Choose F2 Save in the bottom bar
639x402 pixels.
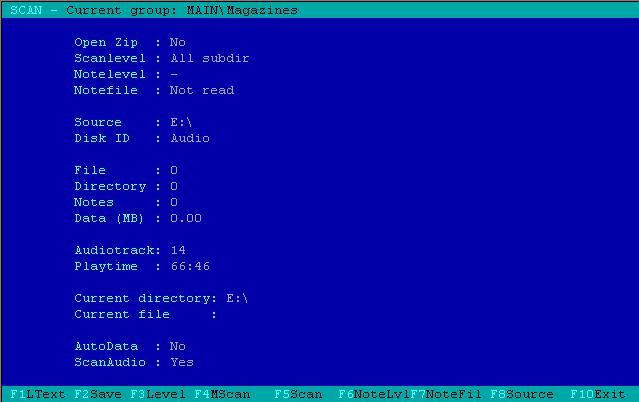tap(98, 394)
